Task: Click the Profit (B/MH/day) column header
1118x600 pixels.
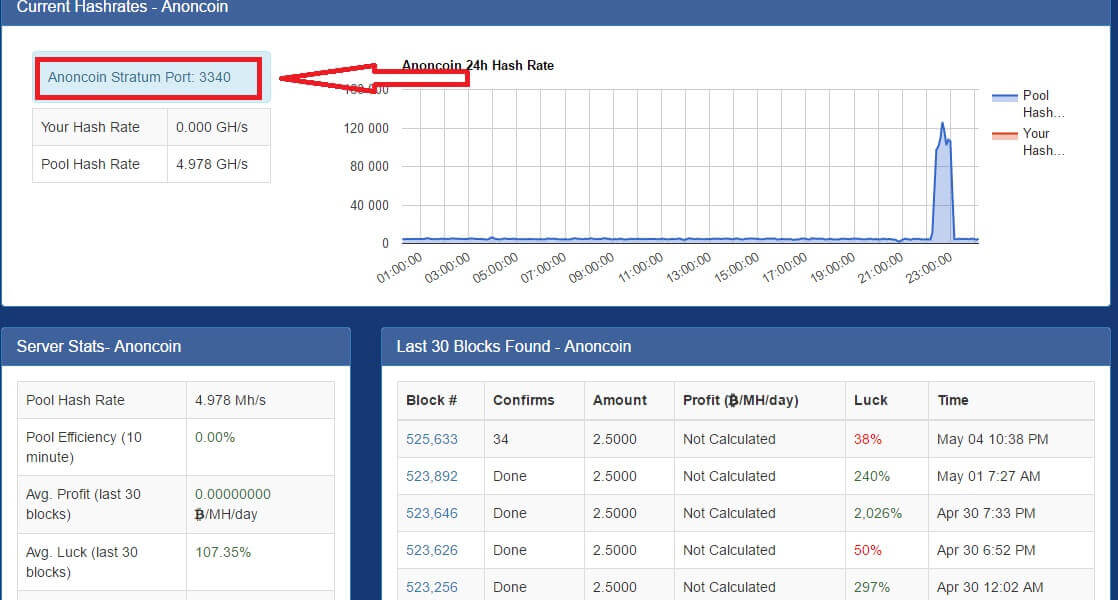Action: pyautogui.click(x=740, y=400)
